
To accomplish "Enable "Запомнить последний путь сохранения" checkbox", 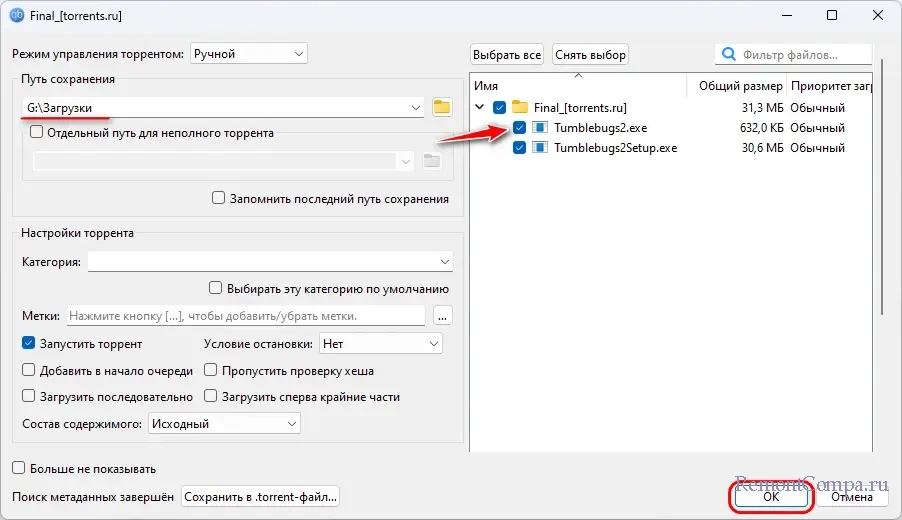I will click(218, 198).
